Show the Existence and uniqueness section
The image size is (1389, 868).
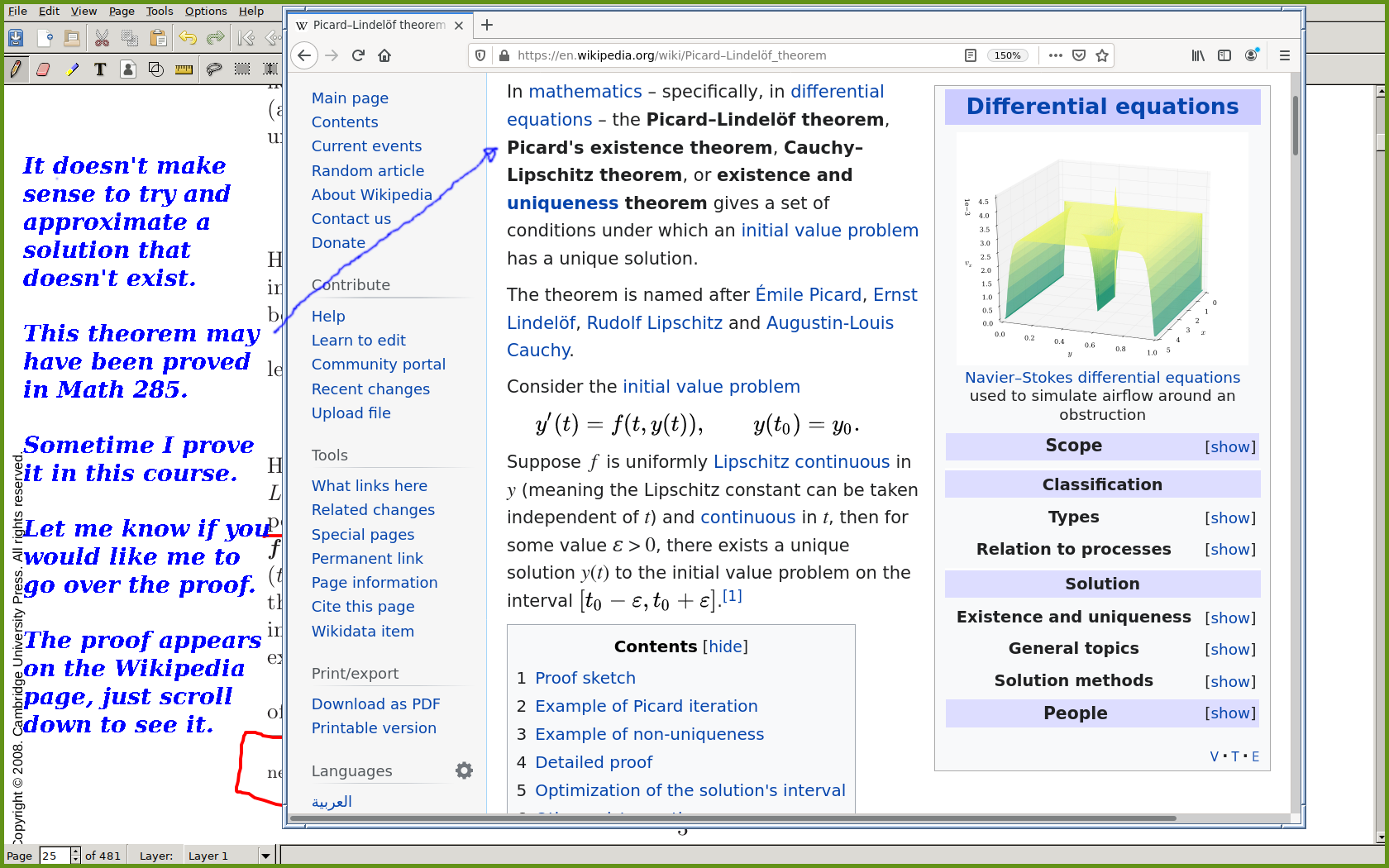click(x=1229, y=618)
